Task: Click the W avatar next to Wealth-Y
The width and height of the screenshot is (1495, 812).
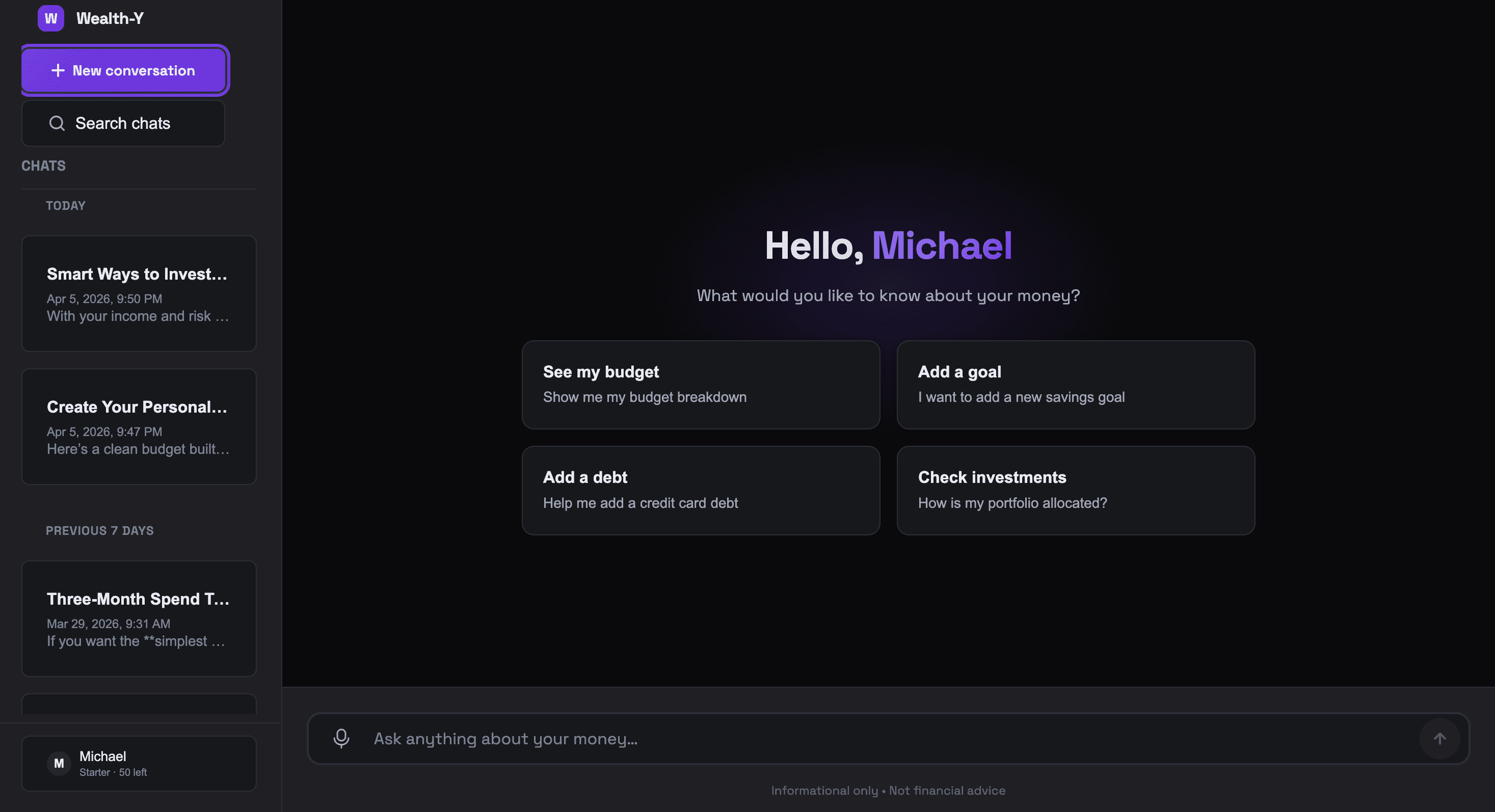Action: (50, 18)
